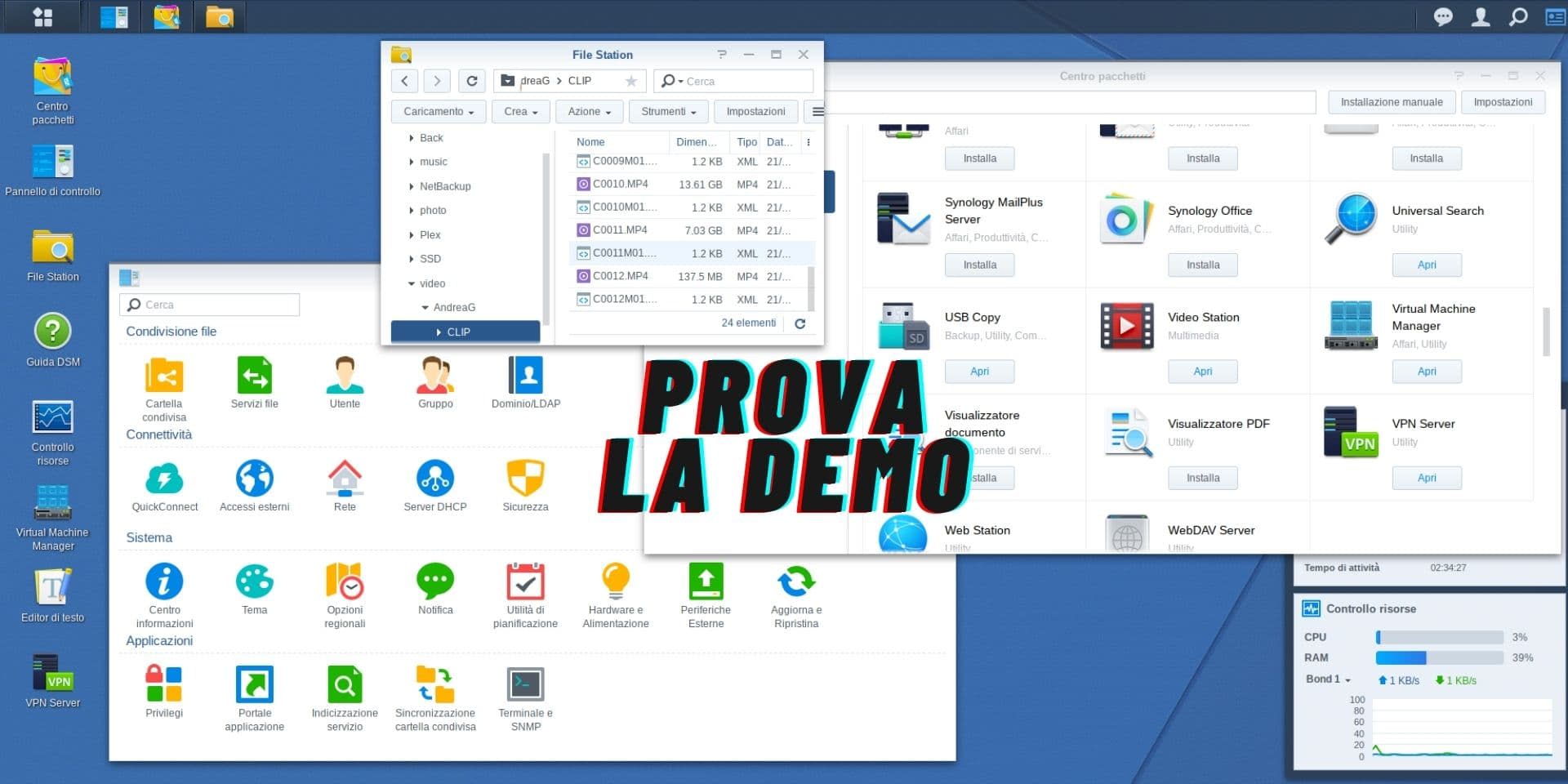Open the Tema settings icon
The width and height of the screenshot is (1568, 784).
[254, 581]
